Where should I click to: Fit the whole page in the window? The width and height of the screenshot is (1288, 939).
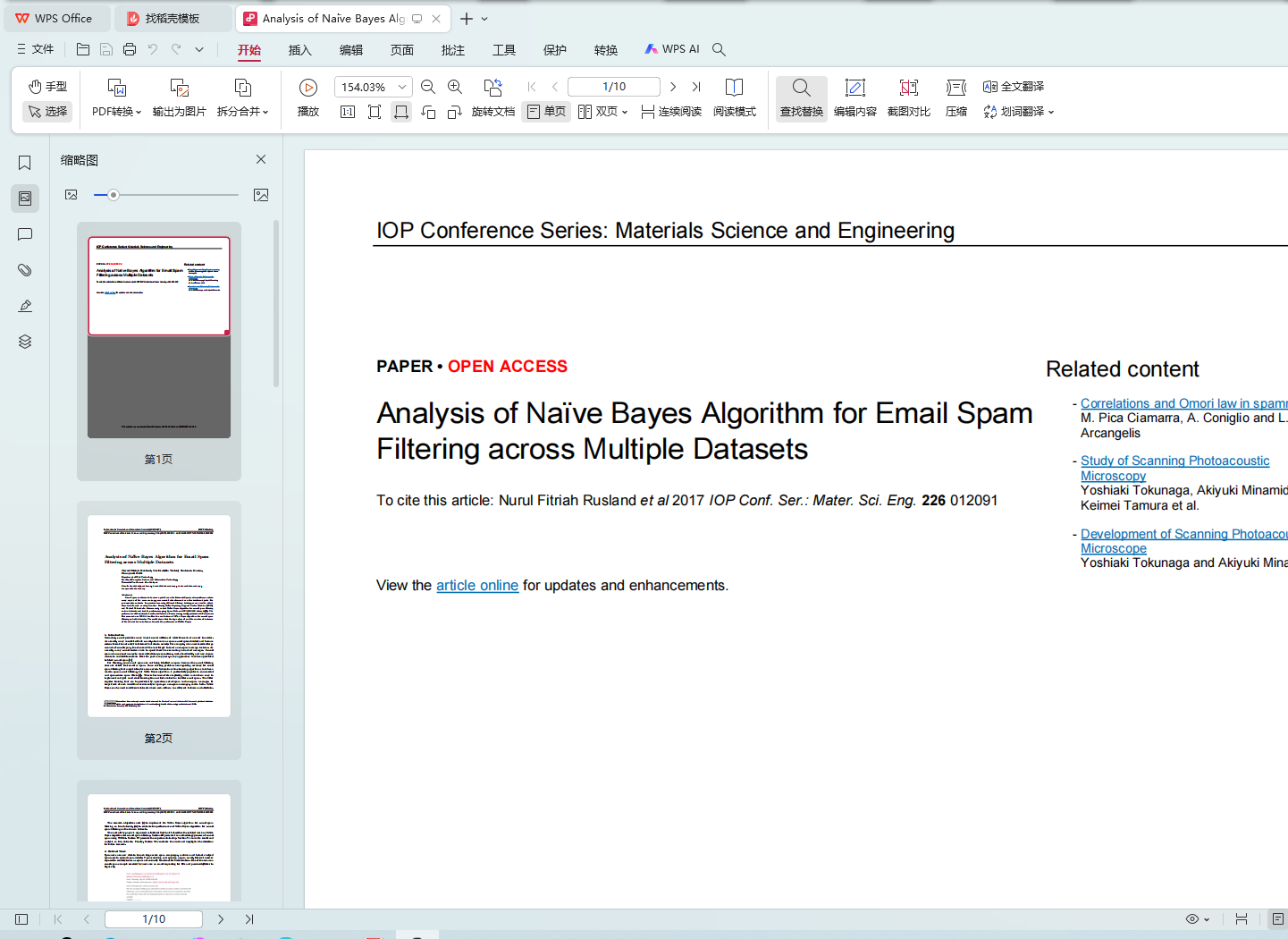(x=375, y=112)
